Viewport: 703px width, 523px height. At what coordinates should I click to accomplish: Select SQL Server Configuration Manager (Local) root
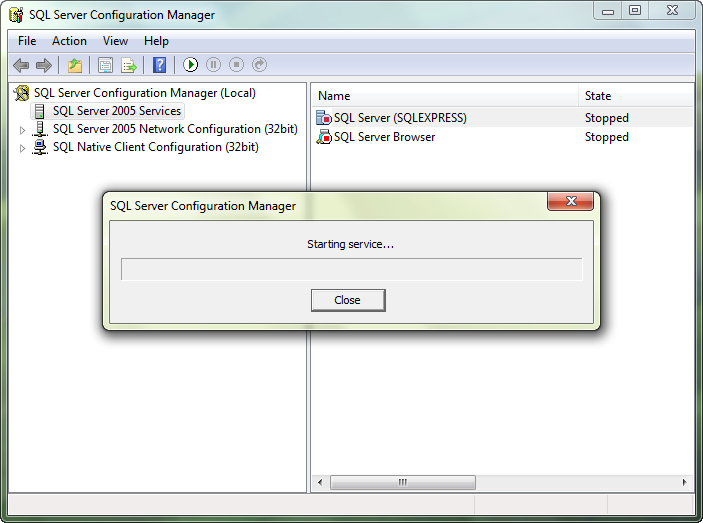tap(145, 93)
